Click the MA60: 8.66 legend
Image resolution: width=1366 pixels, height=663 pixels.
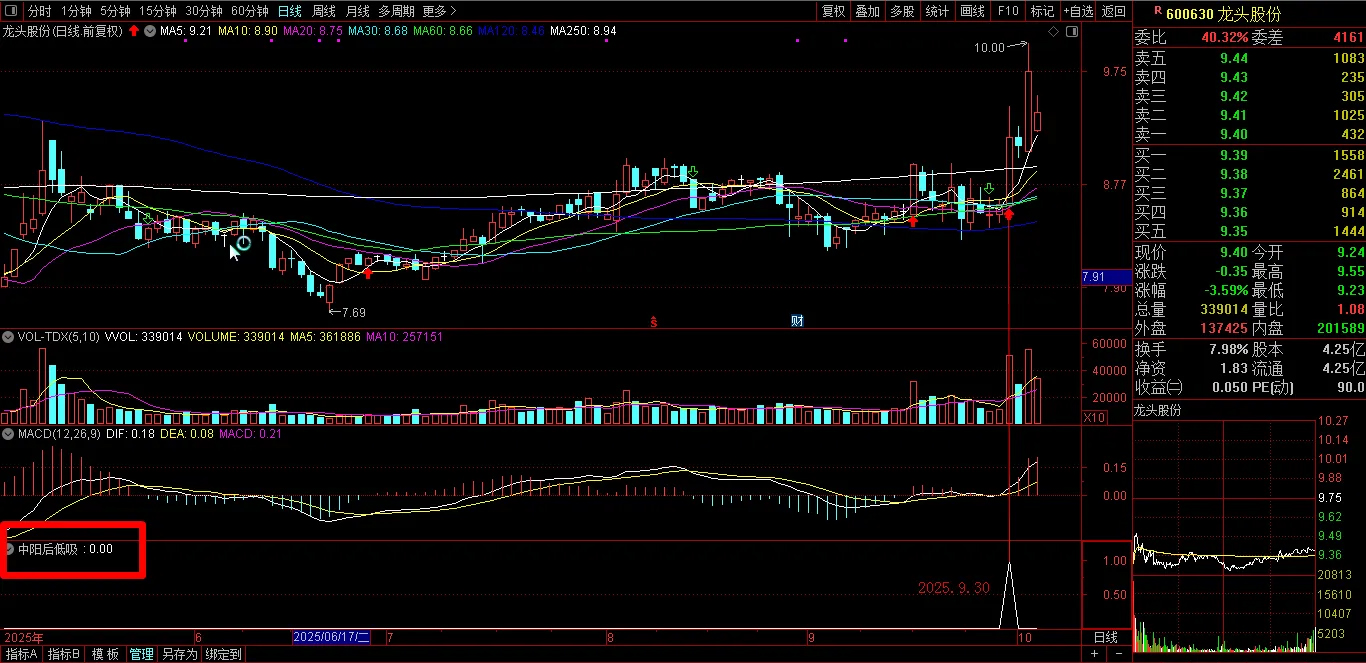tap(443, 32)
